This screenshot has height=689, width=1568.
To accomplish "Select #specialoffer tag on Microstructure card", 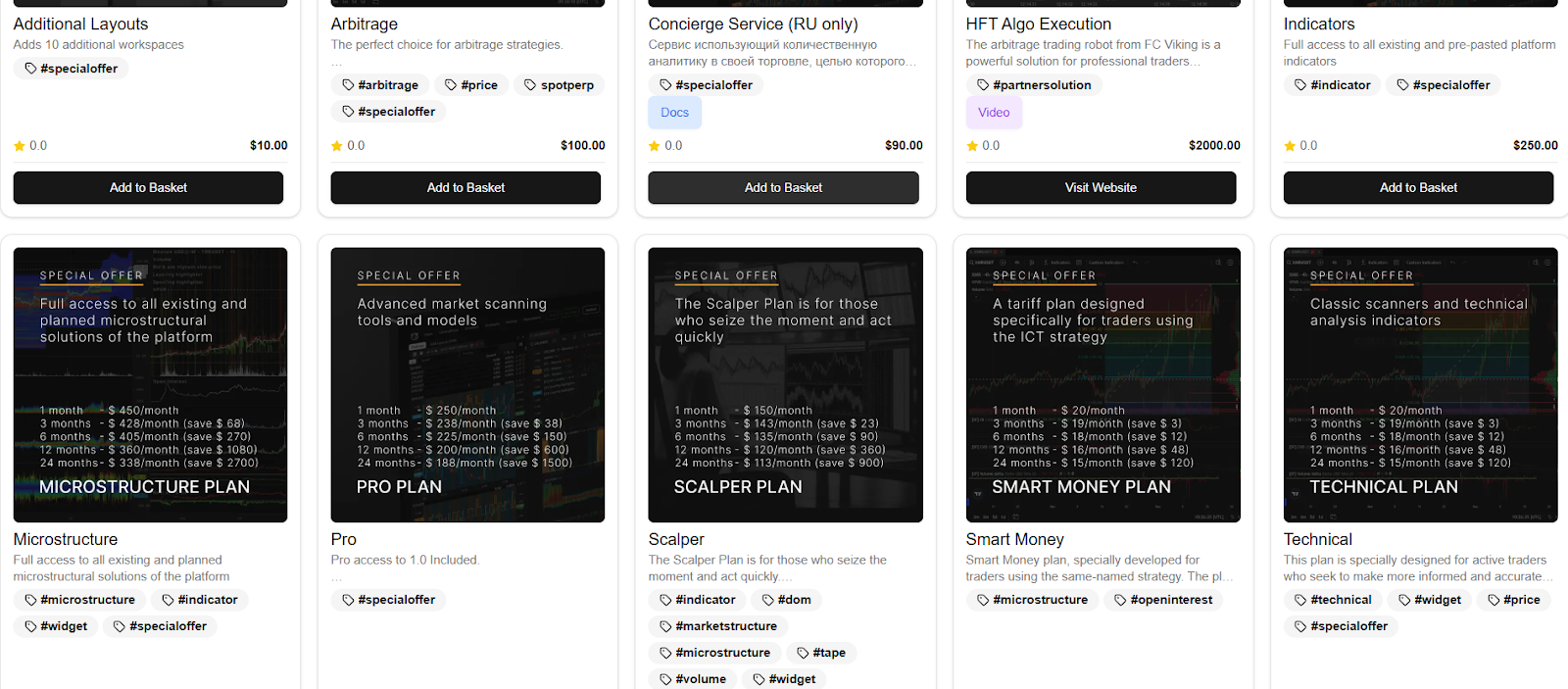I will point(160,626).
